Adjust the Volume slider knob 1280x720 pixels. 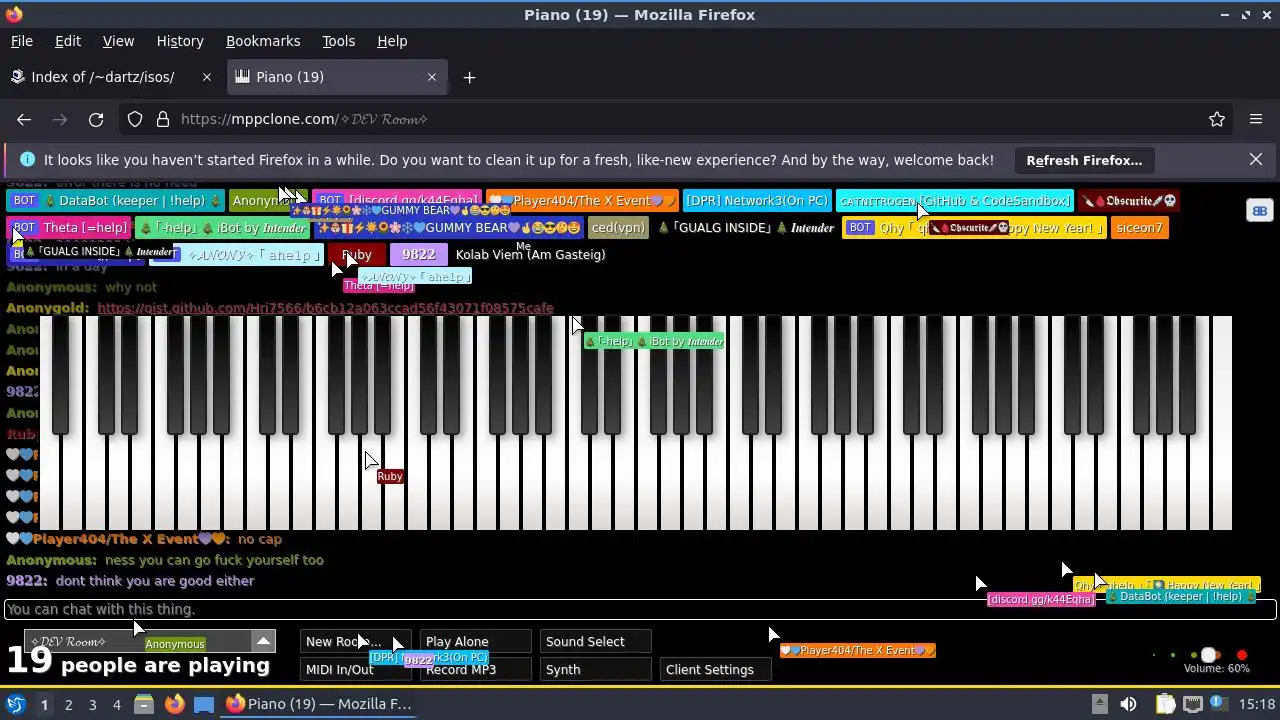(x=1209, y=655)
